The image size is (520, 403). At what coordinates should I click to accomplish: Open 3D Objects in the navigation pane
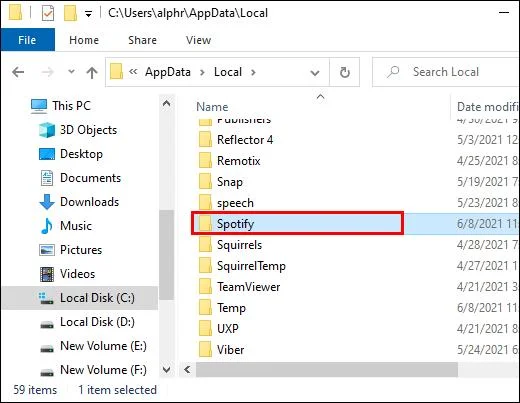[78, 130]
